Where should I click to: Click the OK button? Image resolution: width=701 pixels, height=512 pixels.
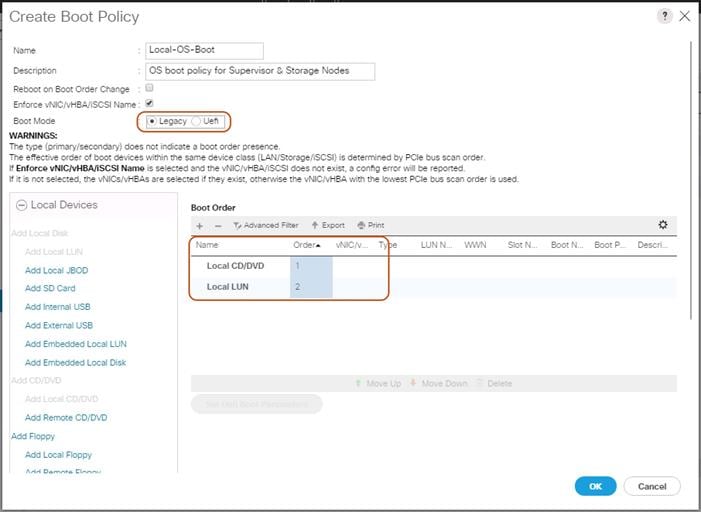pos(595,486)
